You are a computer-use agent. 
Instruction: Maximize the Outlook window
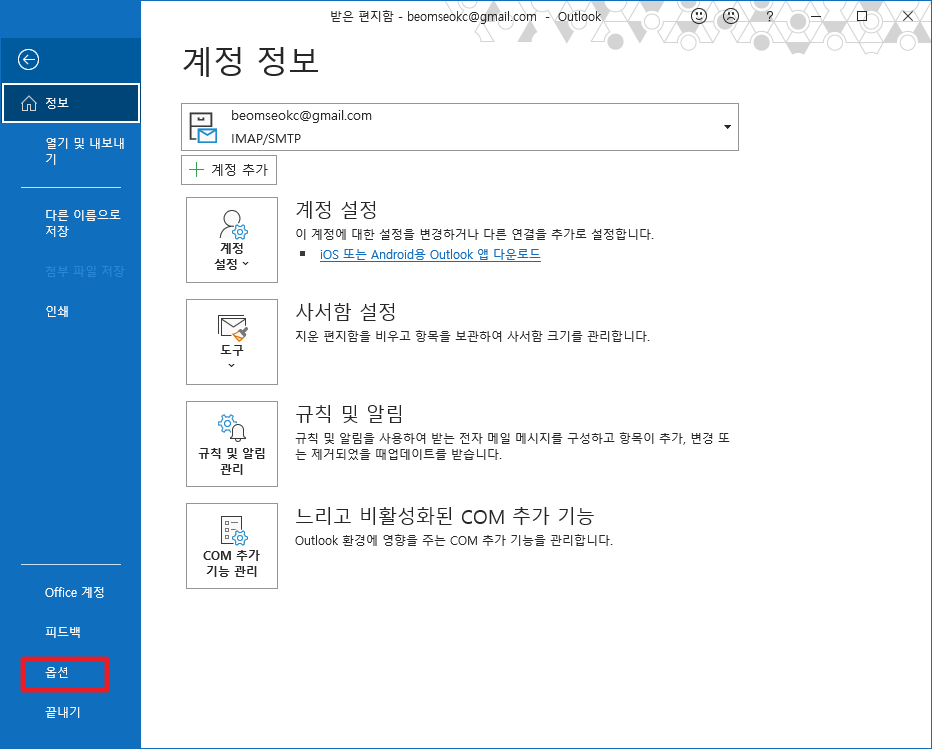point(862,16)
